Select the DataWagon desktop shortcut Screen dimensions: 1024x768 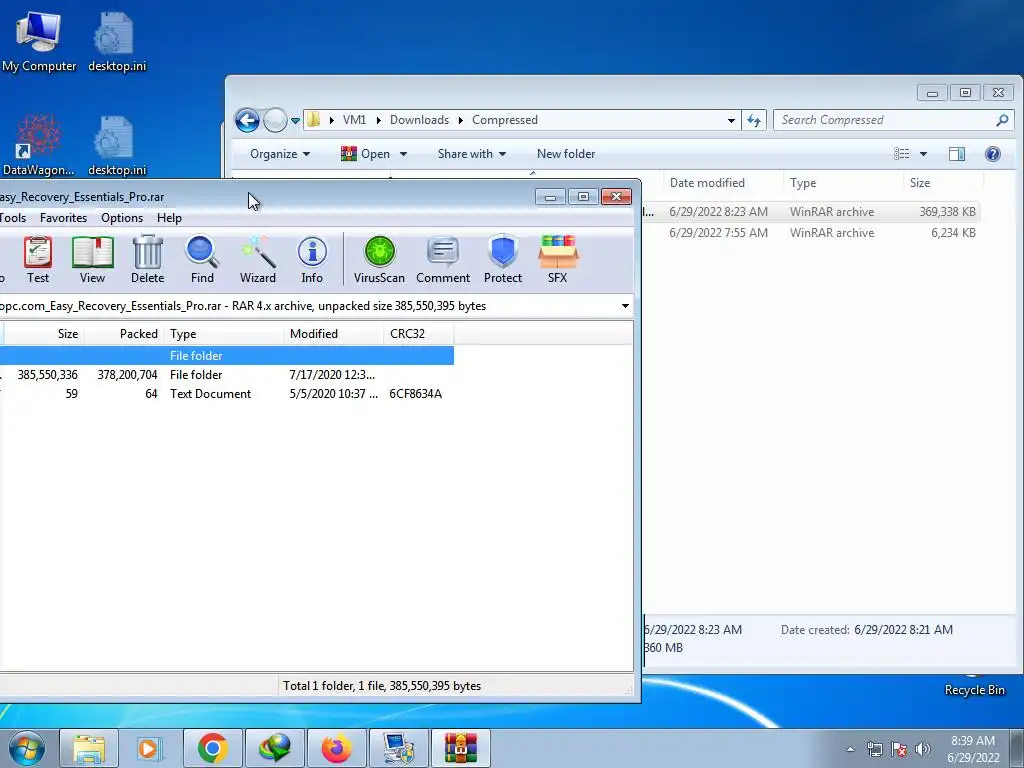[39, 145]
